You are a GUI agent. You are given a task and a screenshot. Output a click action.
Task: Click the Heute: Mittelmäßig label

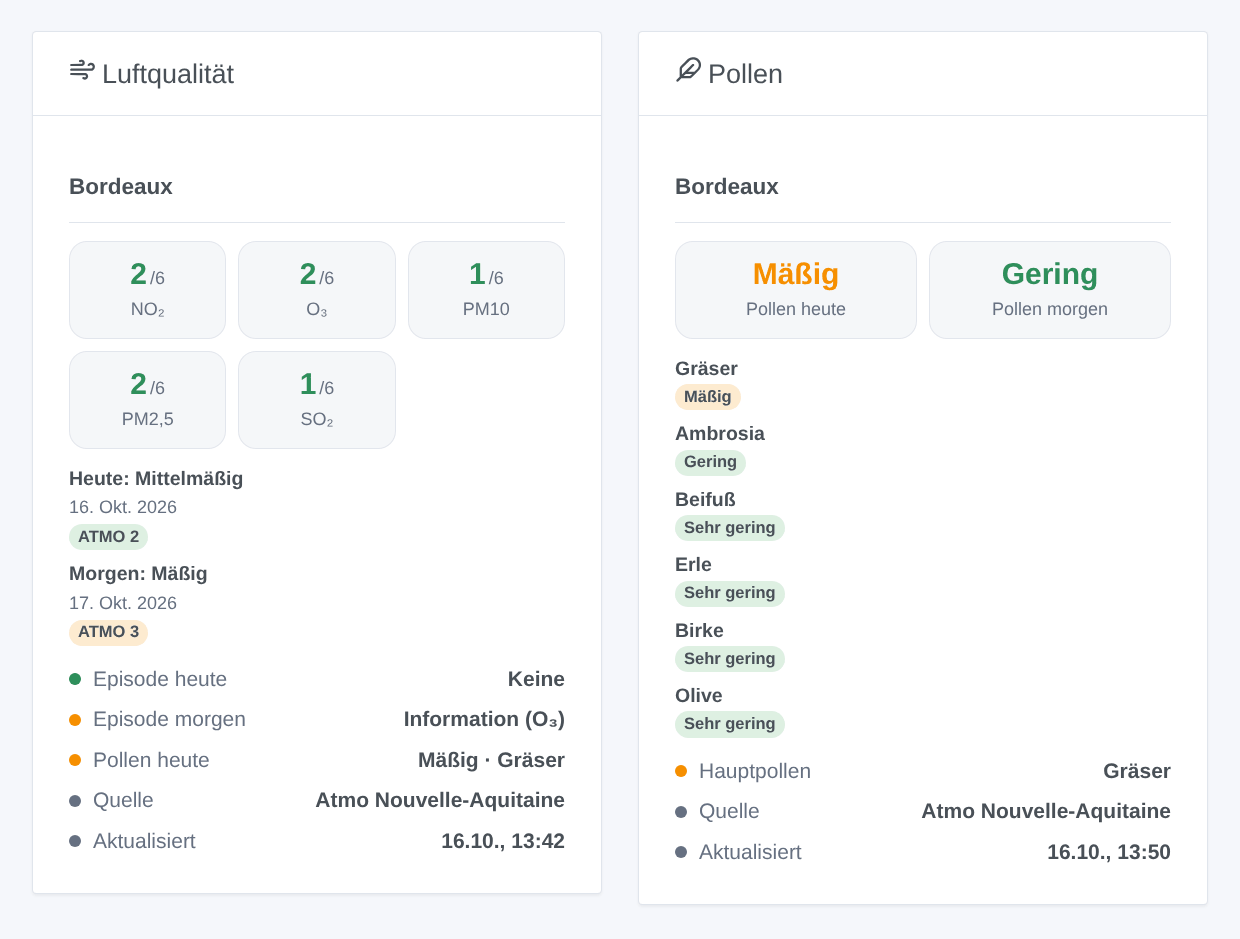point(156,479)
